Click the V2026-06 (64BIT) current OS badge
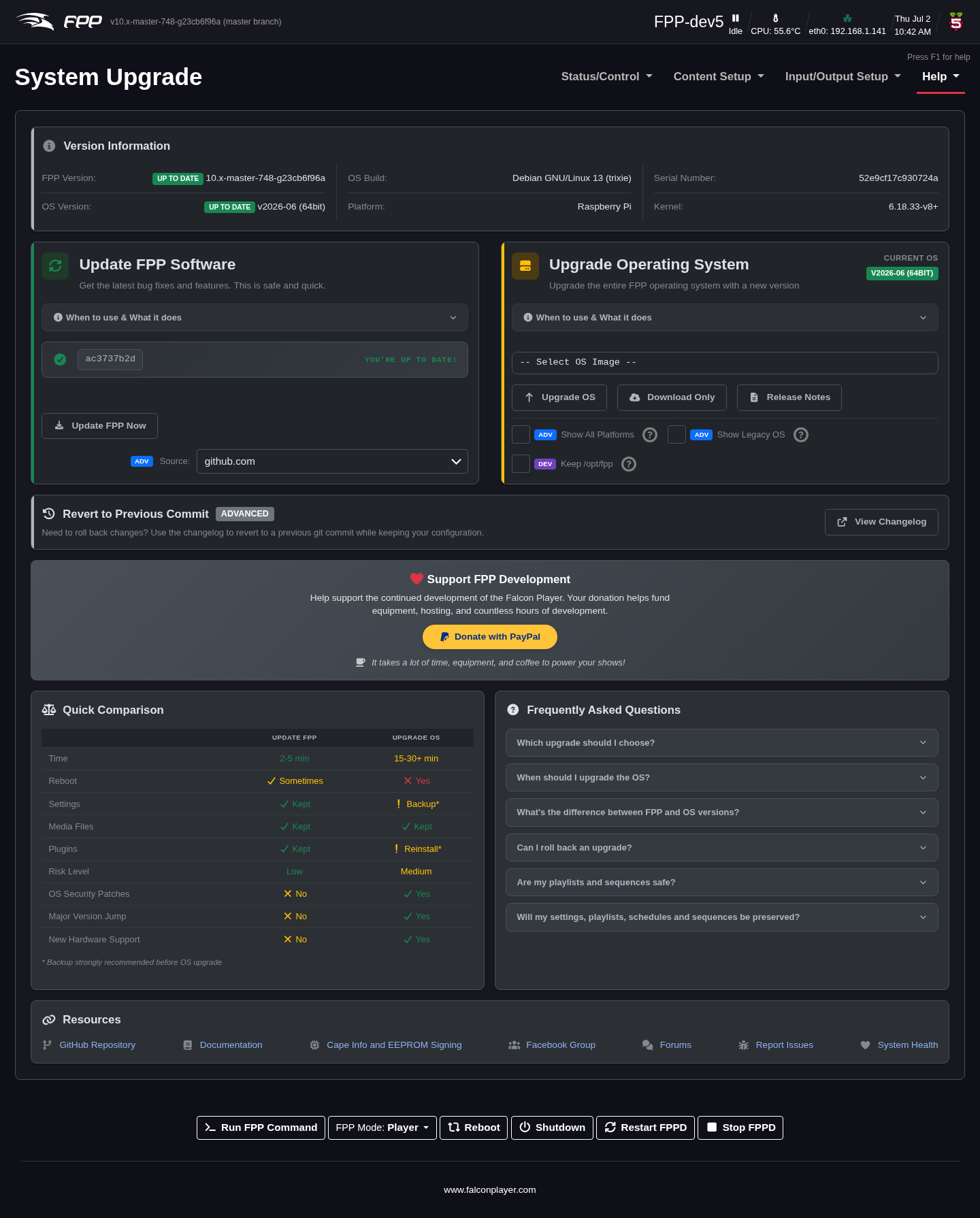Viewport: 980px width, 1218px height. tap(902, 273)
